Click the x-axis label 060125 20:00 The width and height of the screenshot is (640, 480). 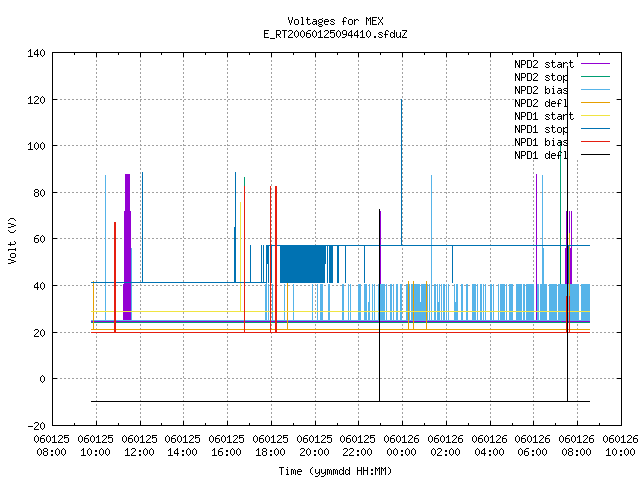(x=314, y=446)
